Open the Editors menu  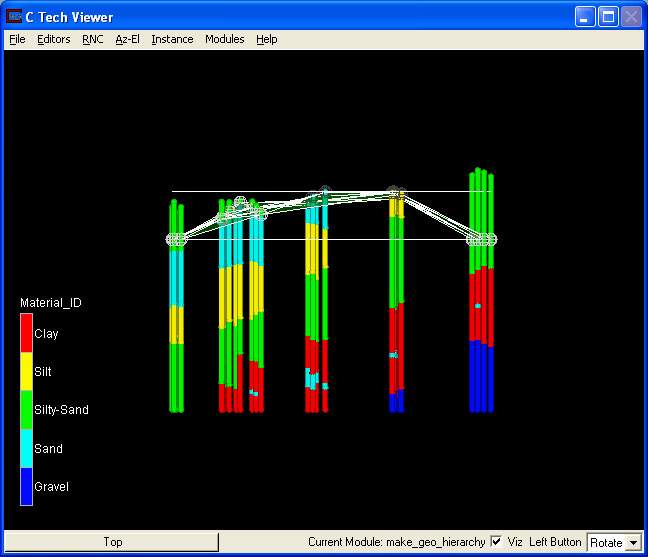coord(54,39)
